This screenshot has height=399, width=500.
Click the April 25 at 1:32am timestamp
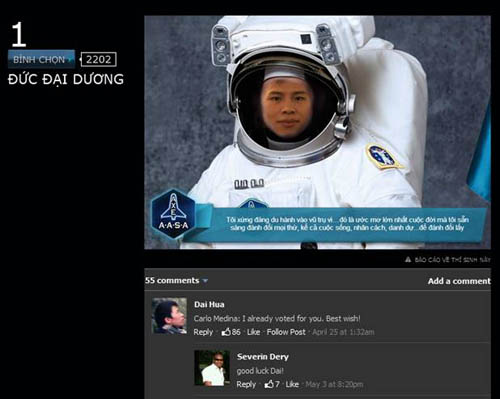343,332
